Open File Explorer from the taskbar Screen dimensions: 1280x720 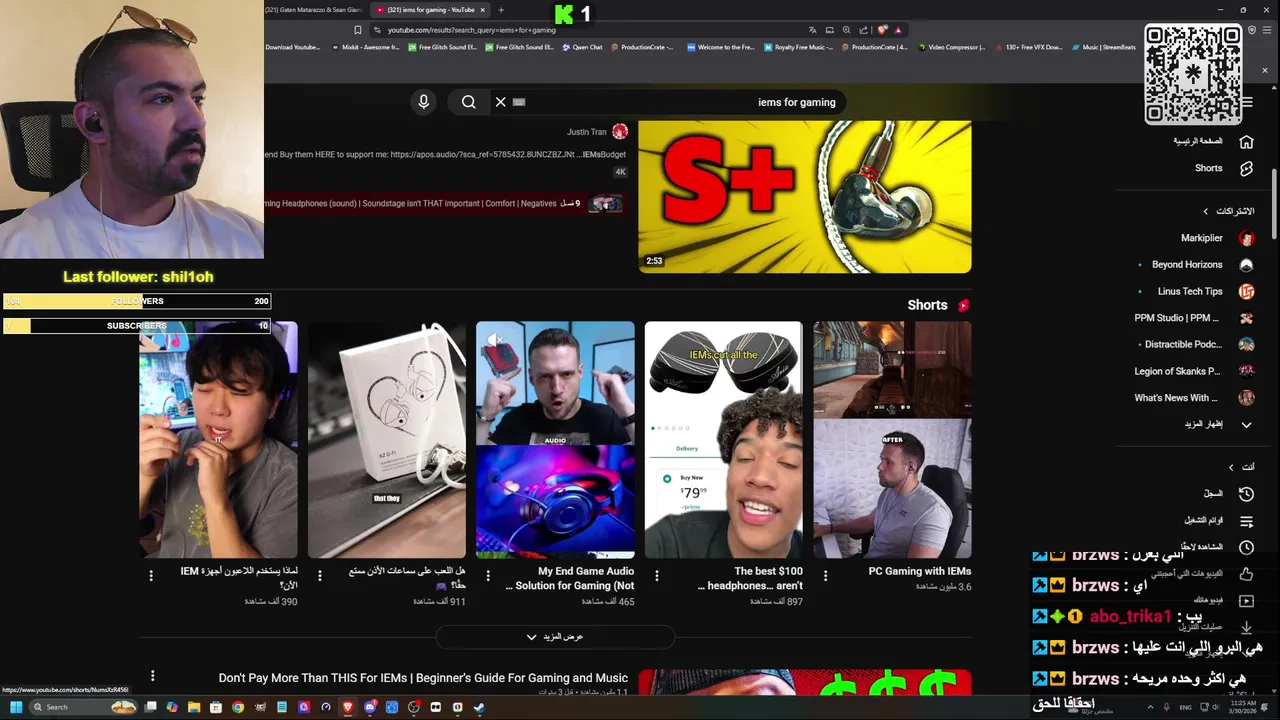[x=194, y=707]
